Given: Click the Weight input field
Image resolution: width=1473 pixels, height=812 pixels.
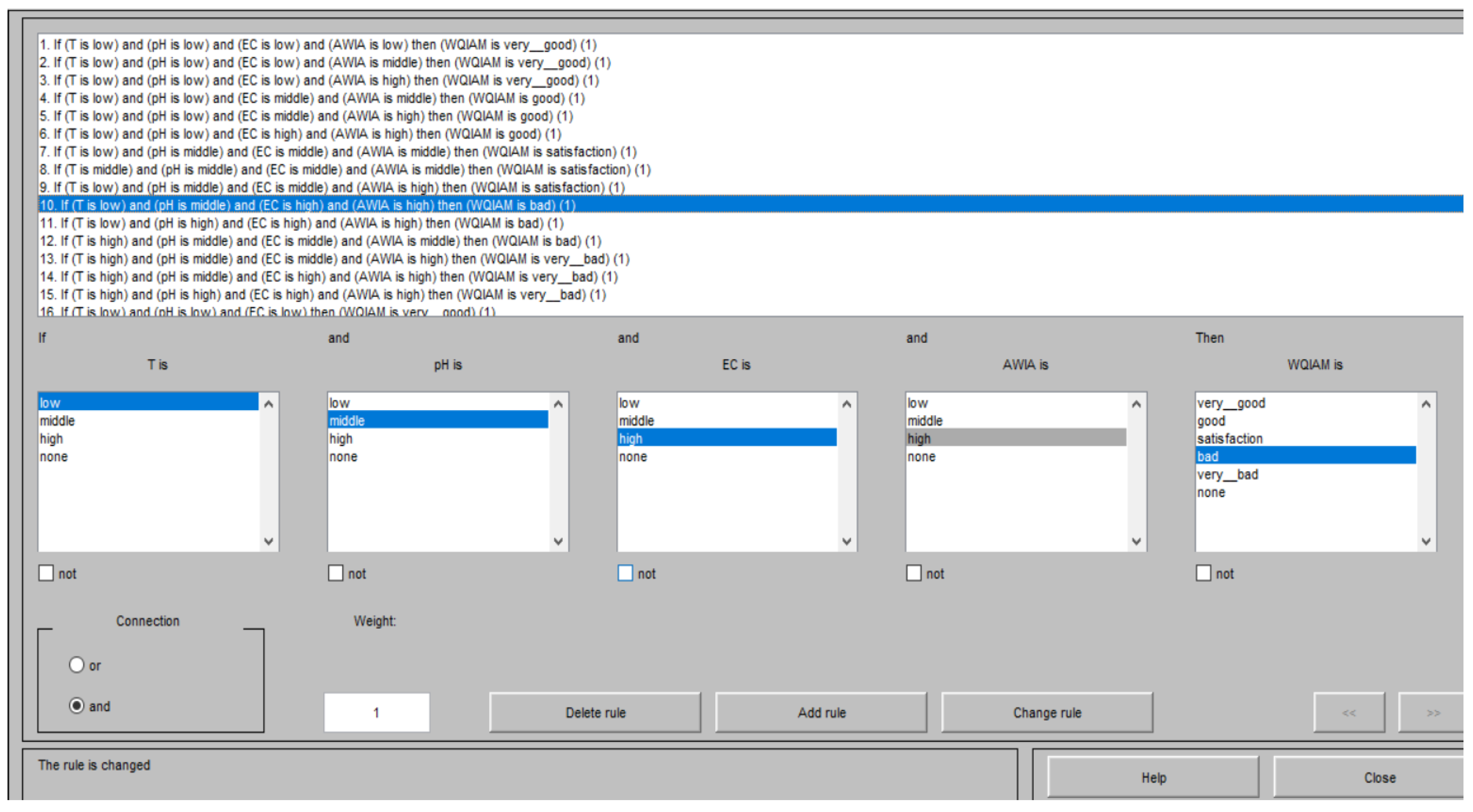Looking at the screenshot, I should 376,713.
